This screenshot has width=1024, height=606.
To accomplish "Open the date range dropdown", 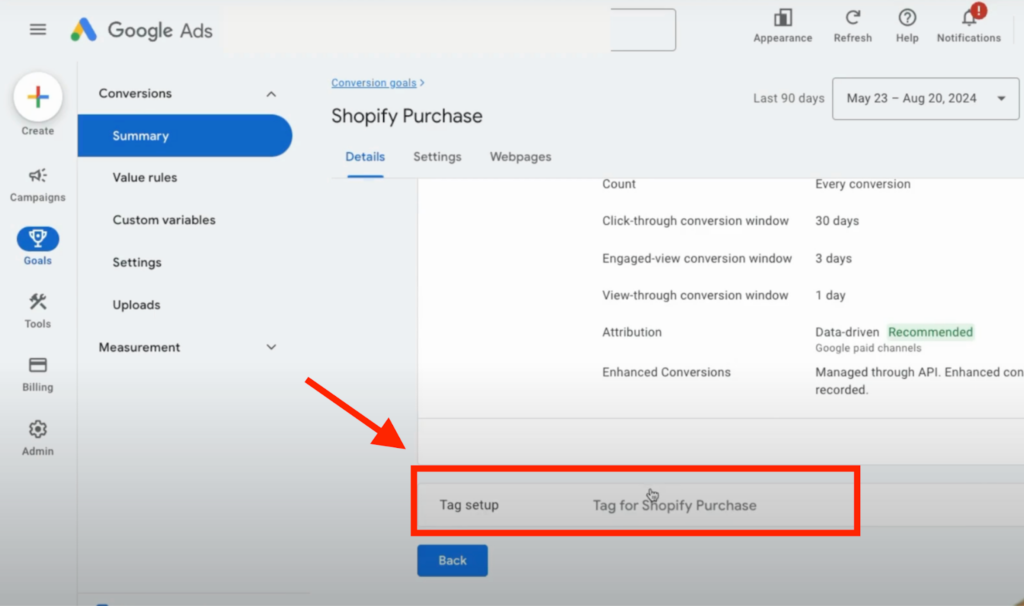I will pos(925,99).
